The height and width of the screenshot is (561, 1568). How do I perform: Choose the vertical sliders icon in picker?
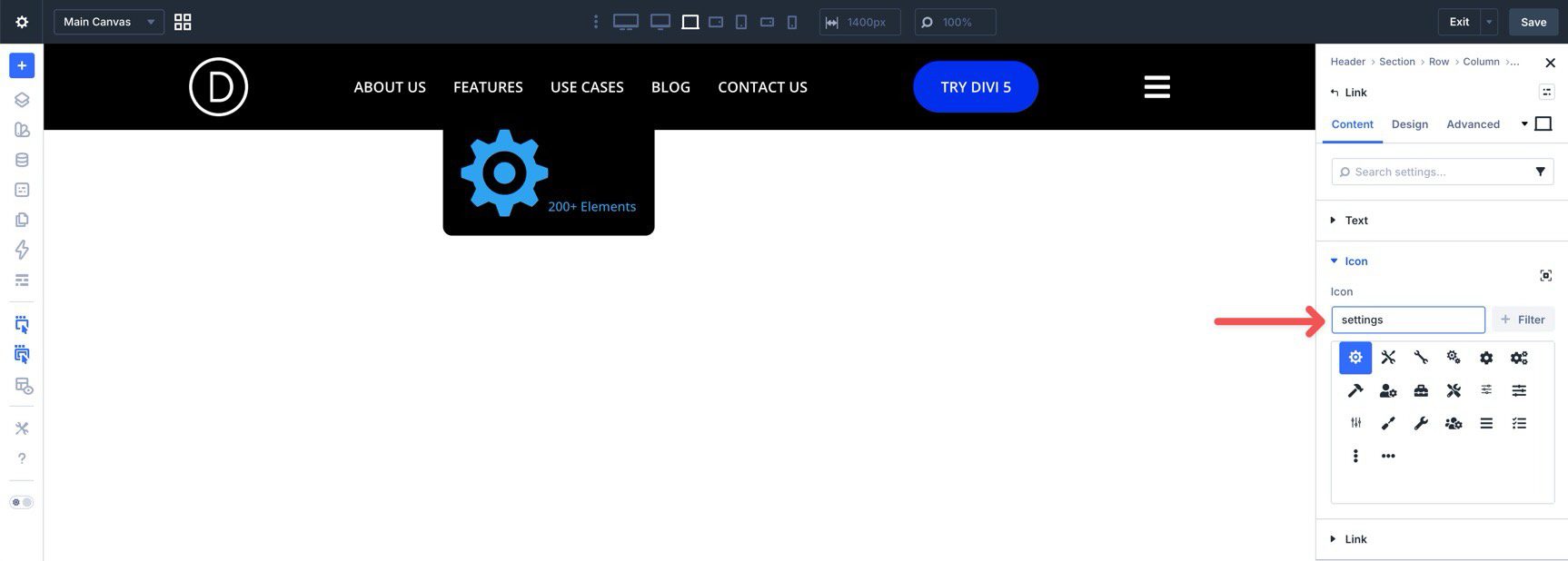(1355, 423)
